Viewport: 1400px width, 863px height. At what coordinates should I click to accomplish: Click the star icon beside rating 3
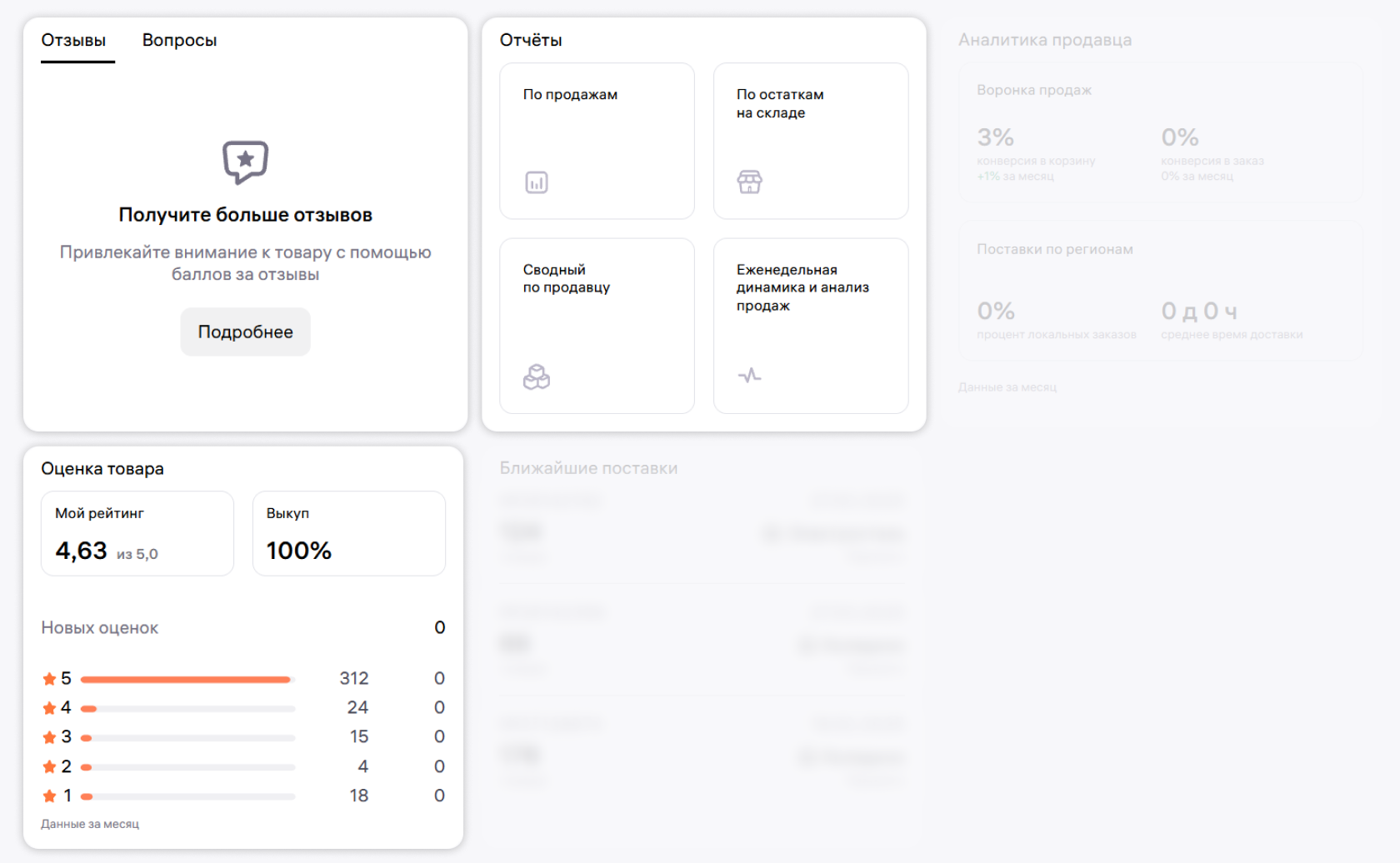(x=49, y=737)
